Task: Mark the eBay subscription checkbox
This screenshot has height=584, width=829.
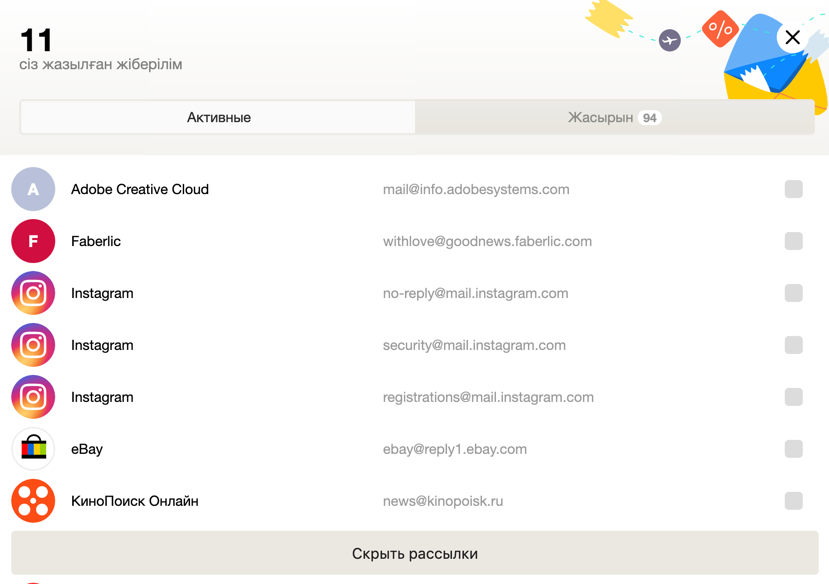Action: pyautogui.click(x=794, y=449)
